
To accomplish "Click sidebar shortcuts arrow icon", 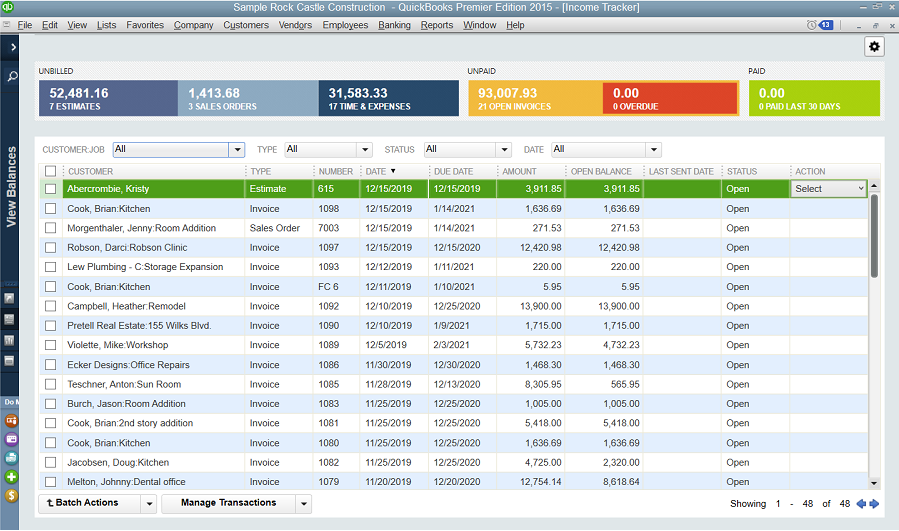I will (x=9, y=298).
